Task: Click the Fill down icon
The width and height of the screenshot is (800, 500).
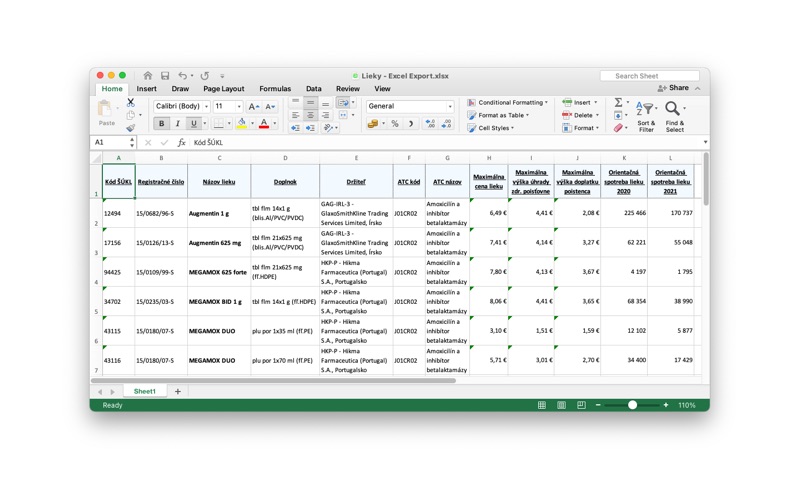Action: pos(618,115)
